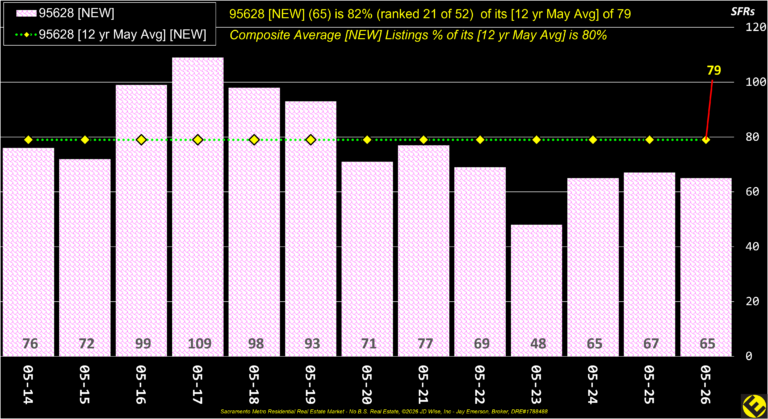Image resolution: width=768 pixels, height=419 pixels.
Task: Click the yellow diamond marker above 05-26
Action: pyautogui.click(x=706, y=140)
